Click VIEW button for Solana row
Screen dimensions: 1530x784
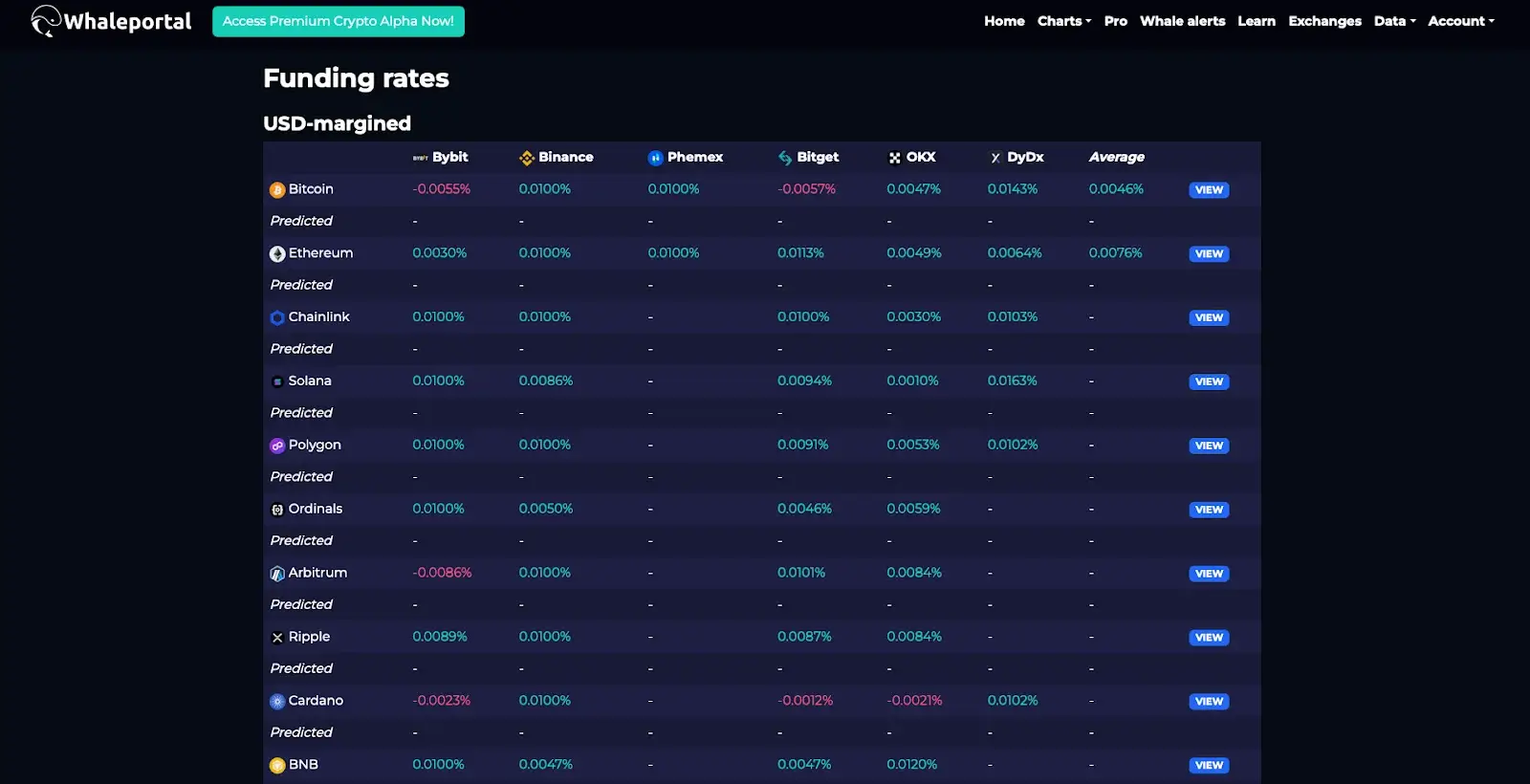click(x=1209, y=381)
